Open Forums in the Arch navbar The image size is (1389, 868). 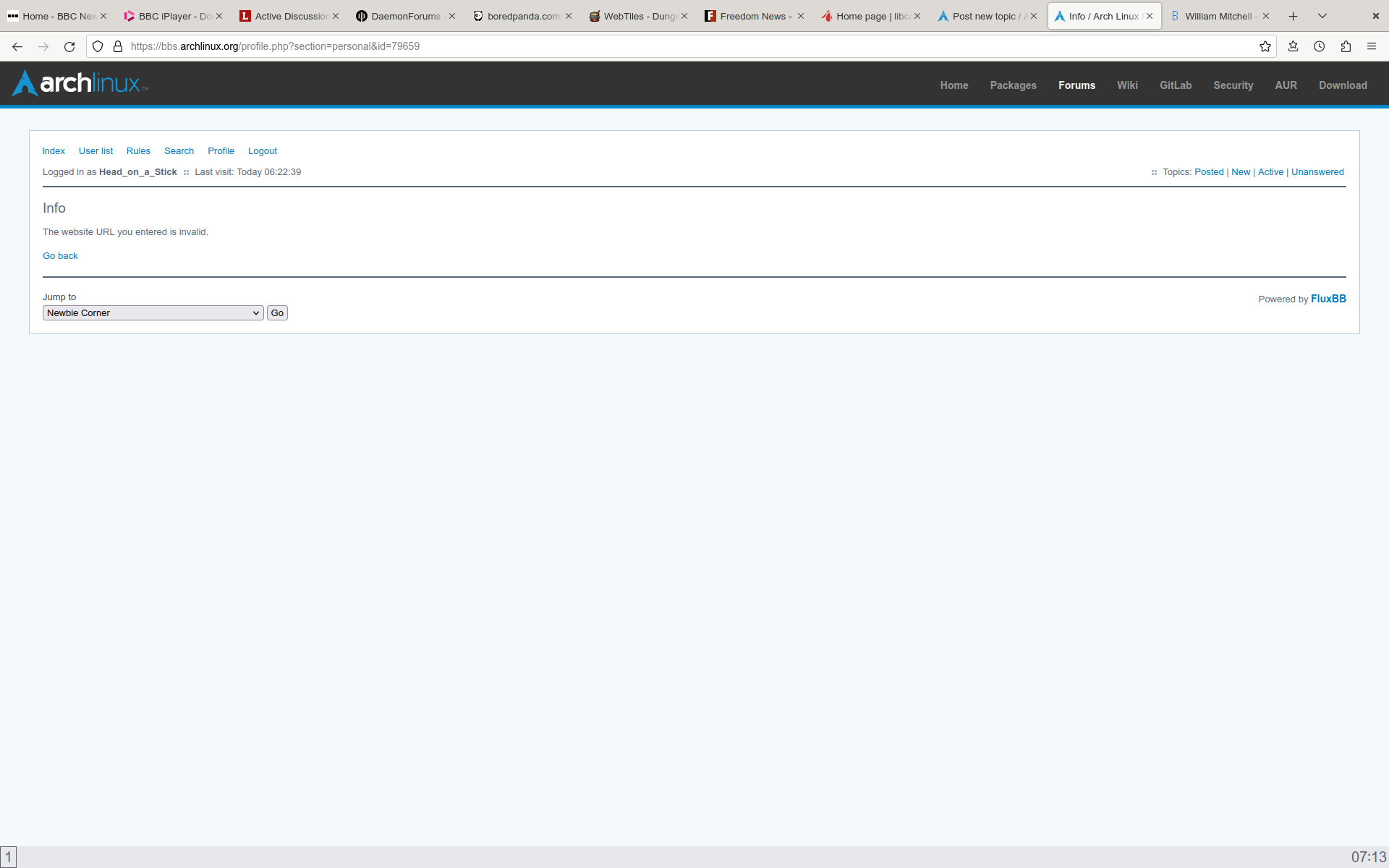pos(1076,85)
